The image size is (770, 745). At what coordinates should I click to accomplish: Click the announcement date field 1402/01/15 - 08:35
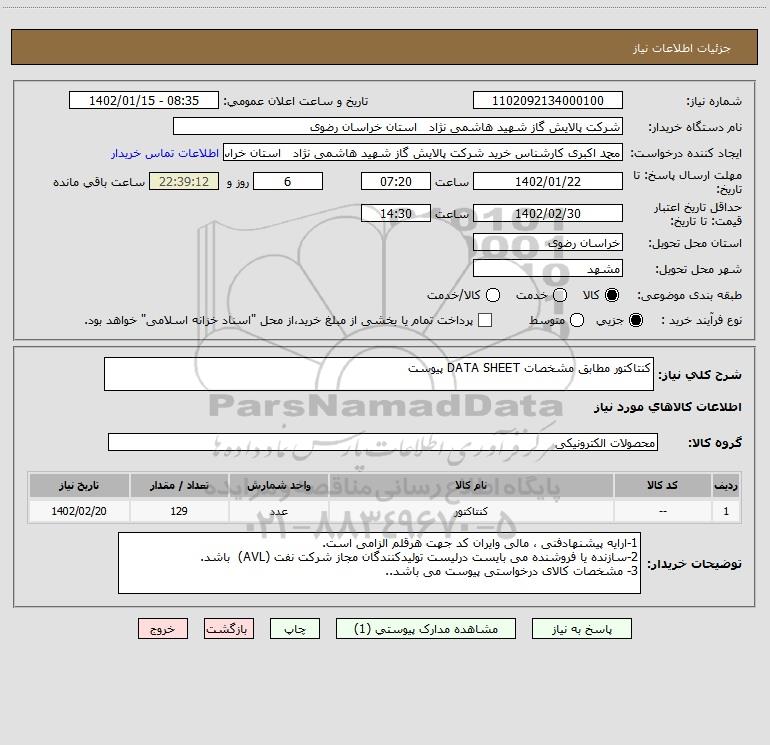pos(144,101)
